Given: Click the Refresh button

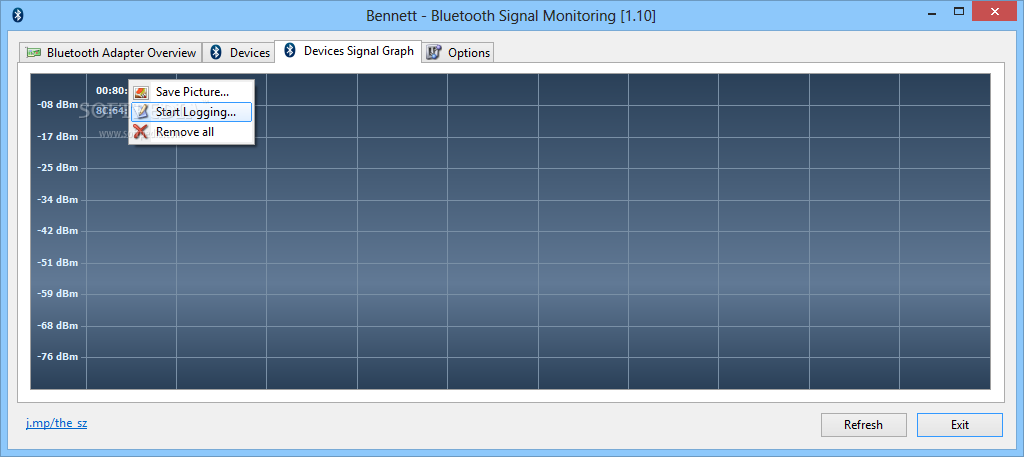Looking at the screenshot, I should [x=863, y=425].
